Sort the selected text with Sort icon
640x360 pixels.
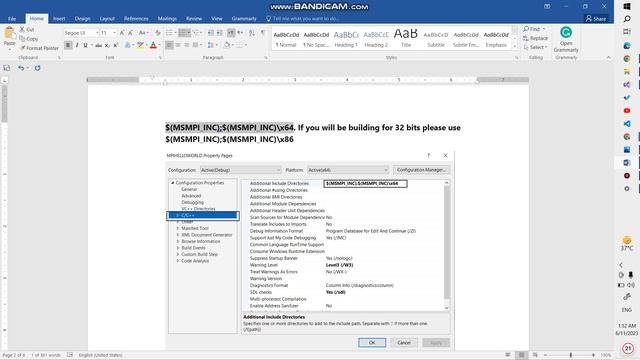252,33
